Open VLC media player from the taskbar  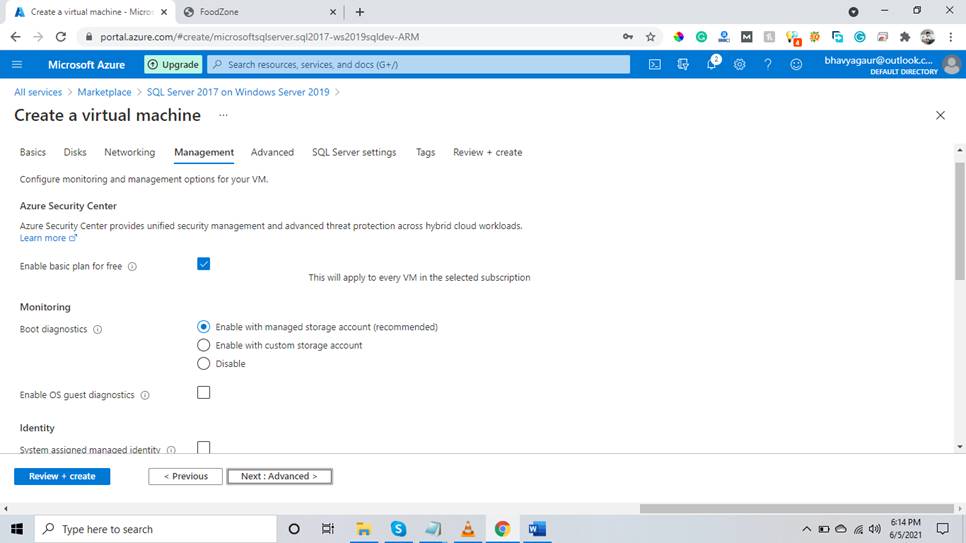468,529
